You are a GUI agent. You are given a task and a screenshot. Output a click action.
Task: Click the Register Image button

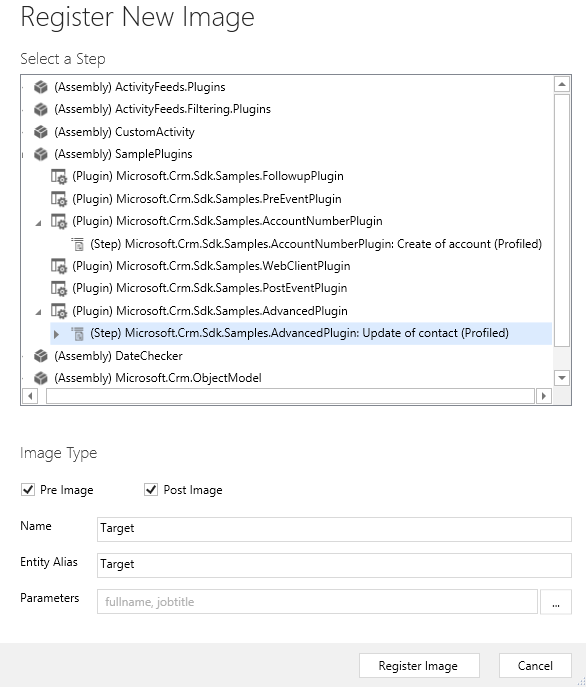tap(419, 666)
